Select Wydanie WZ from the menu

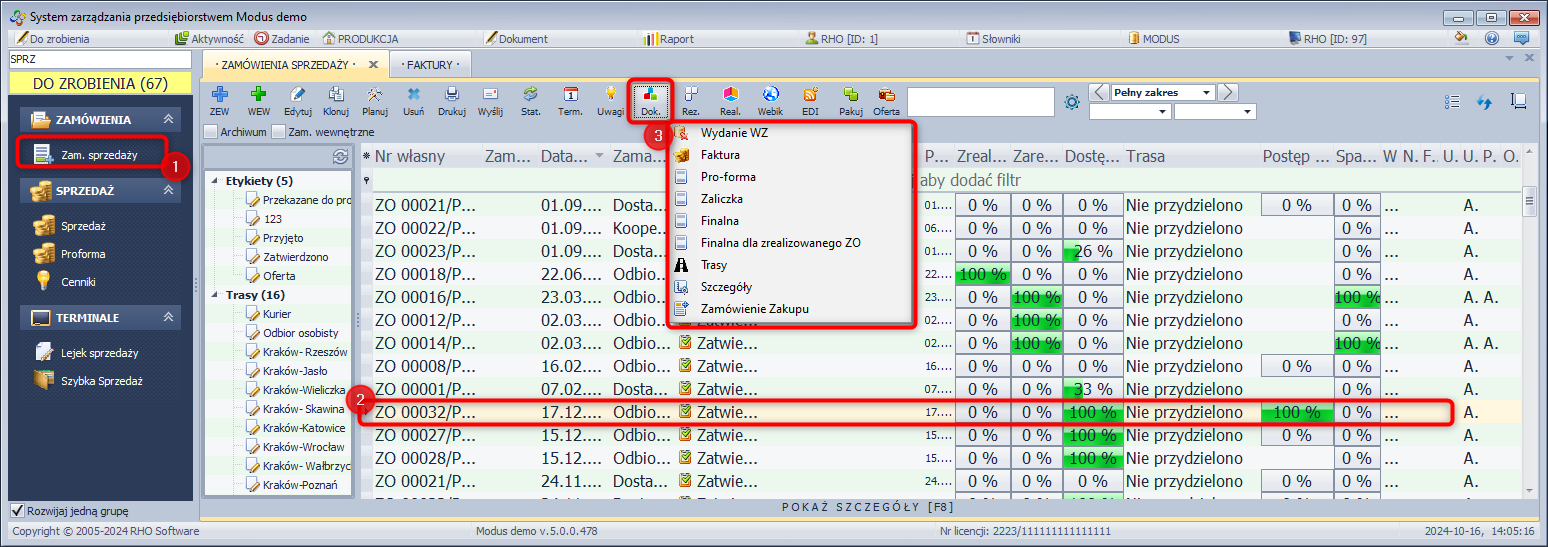[734, 133]
